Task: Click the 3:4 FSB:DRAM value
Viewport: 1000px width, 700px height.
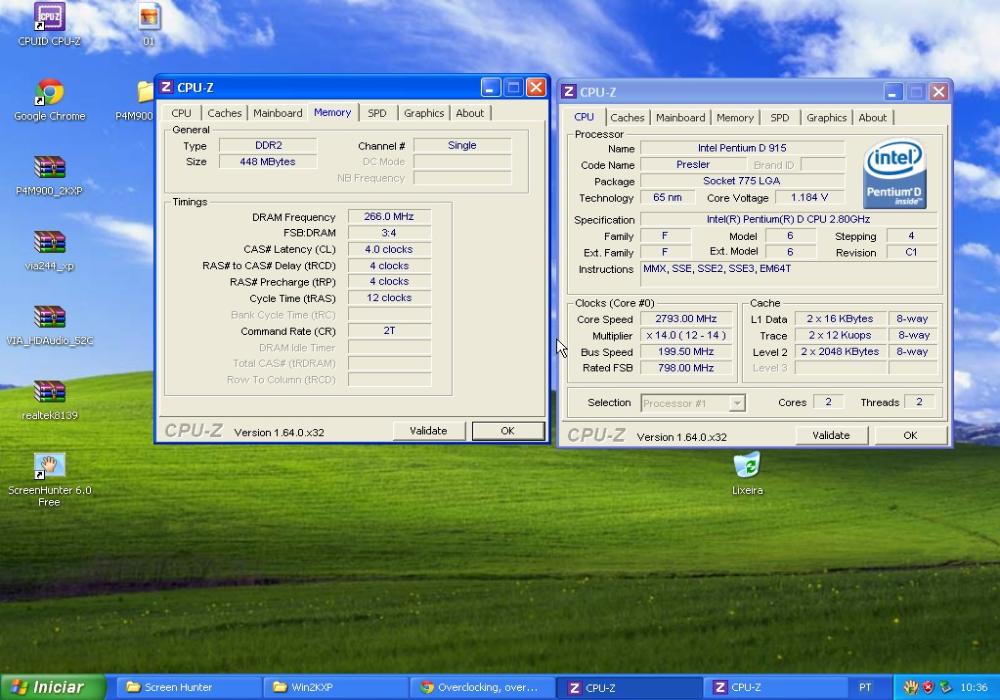Action: 389,233
